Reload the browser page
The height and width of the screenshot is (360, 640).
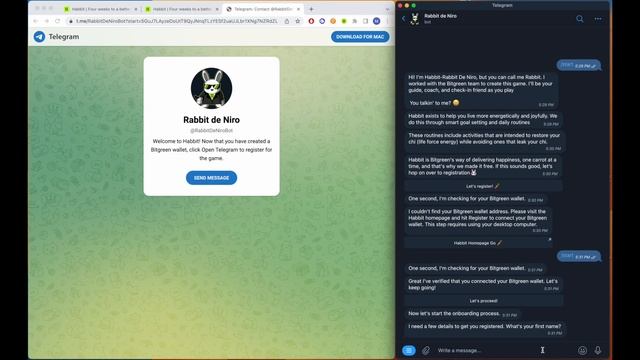(58, 21)
